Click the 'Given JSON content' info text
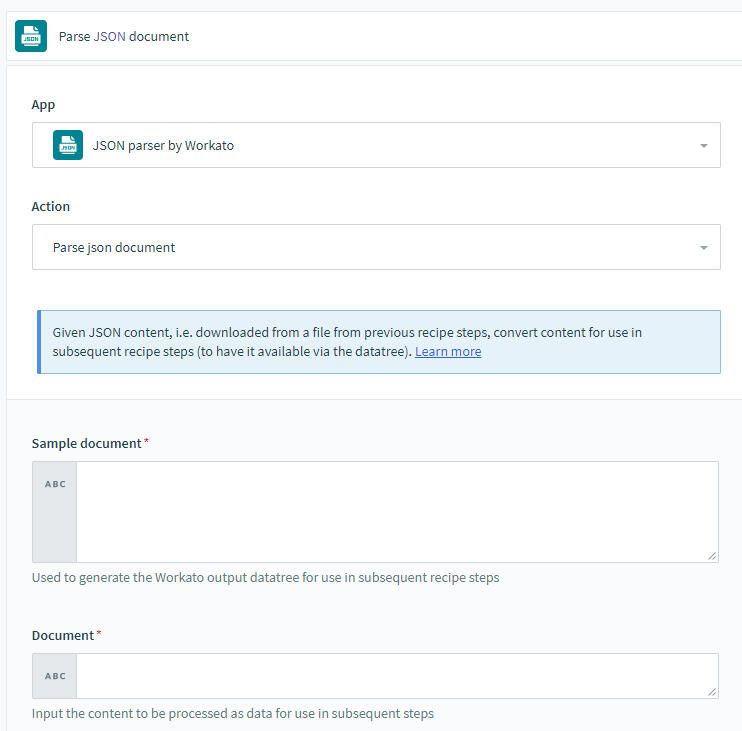 pos(347,342)
